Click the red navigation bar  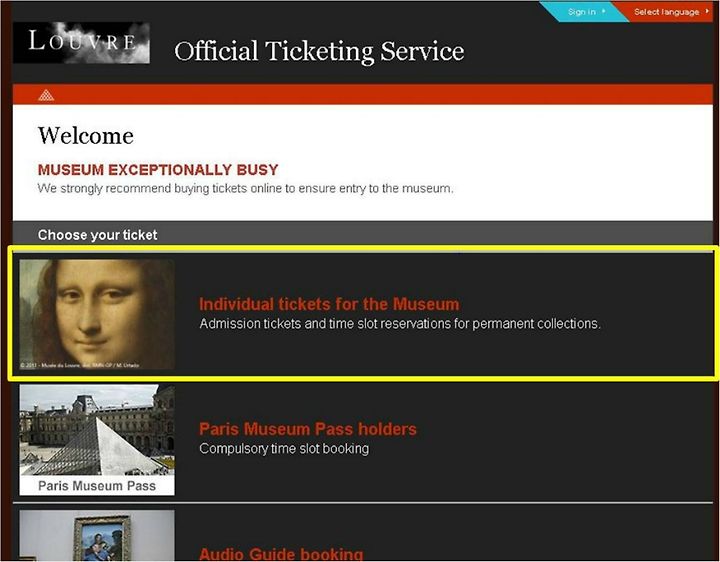click(363, 95)
